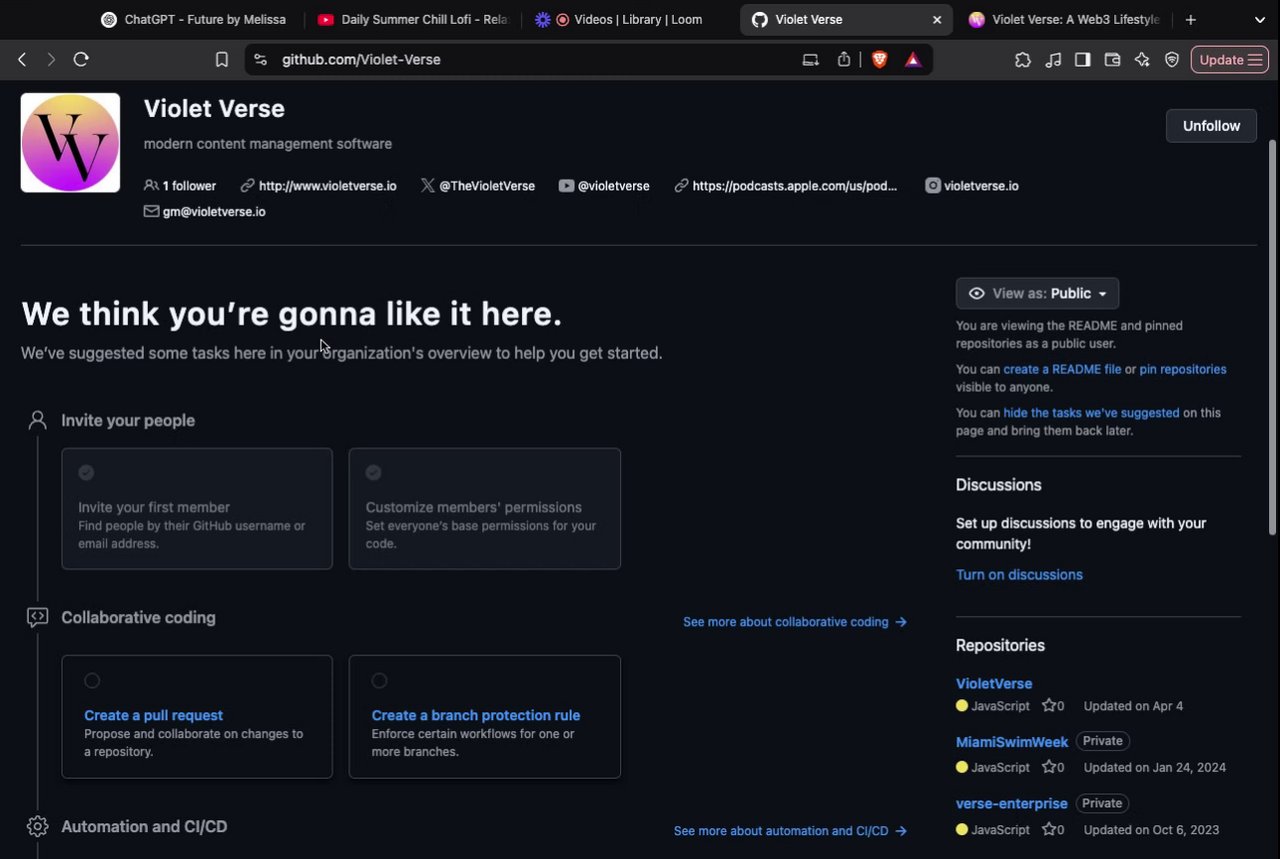1280x859 pixels.
Task: Click the share icon in the address bar
Action: point(844,60)
